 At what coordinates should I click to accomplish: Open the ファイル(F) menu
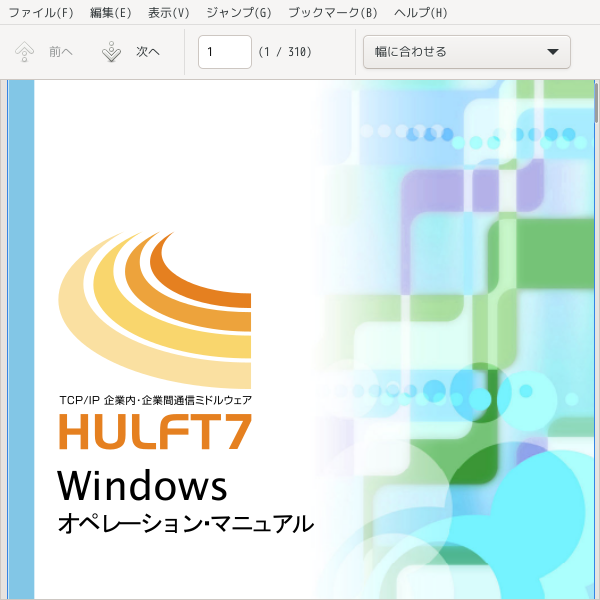(41, 13)
